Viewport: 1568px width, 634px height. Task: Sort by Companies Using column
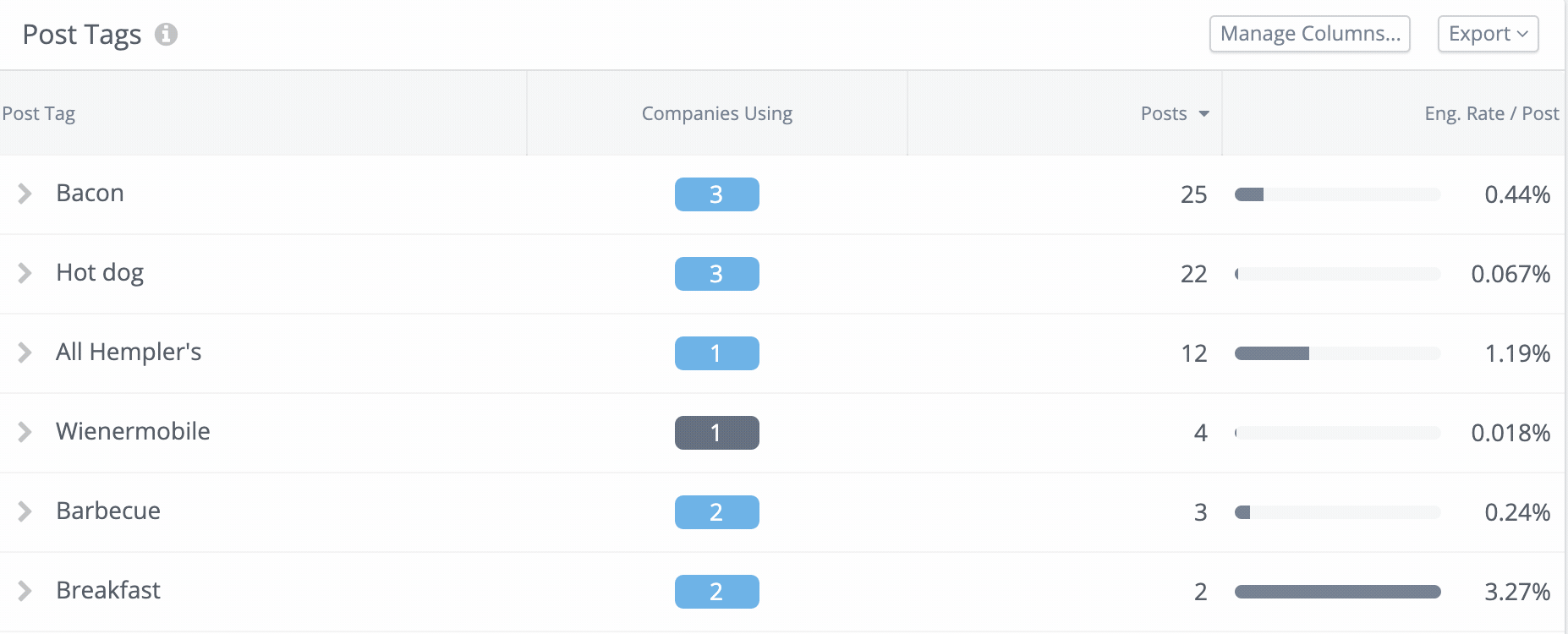[716, 113]
